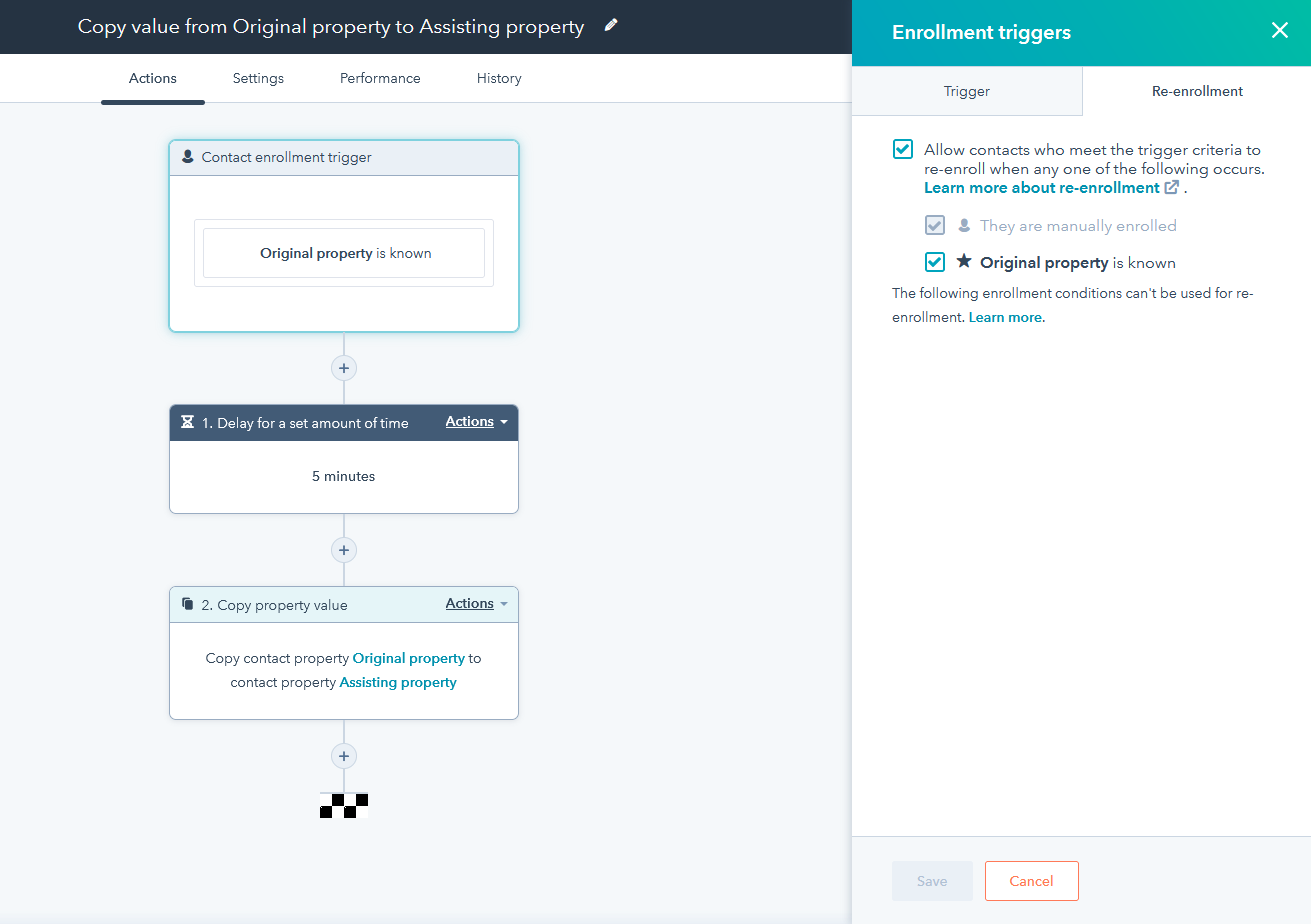Image resolution: width=1311 pixels, height=924 pixels.
Task: Click the 5 minutes delay value
Action: pos(343,476)
